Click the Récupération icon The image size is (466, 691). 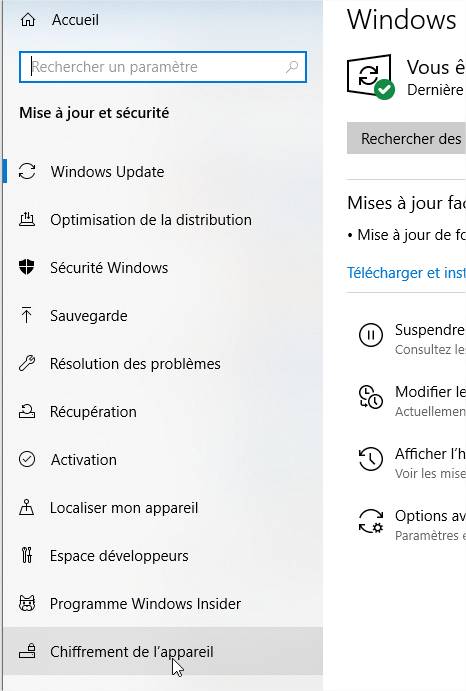27,411
